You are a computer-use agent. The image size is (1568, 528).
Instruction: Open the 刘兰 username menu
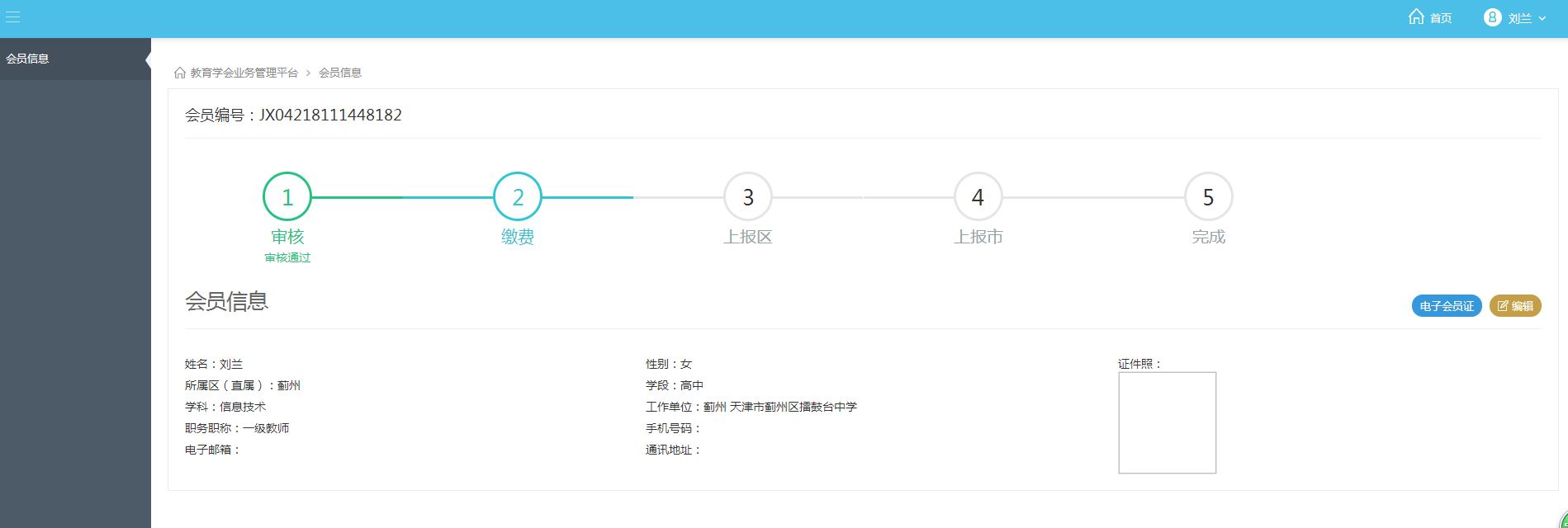pos(1519,18)
